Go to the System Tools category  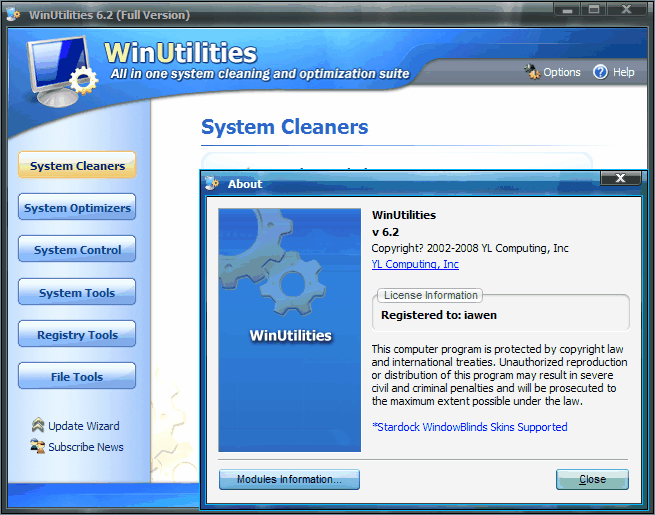(x=77, y=293)
